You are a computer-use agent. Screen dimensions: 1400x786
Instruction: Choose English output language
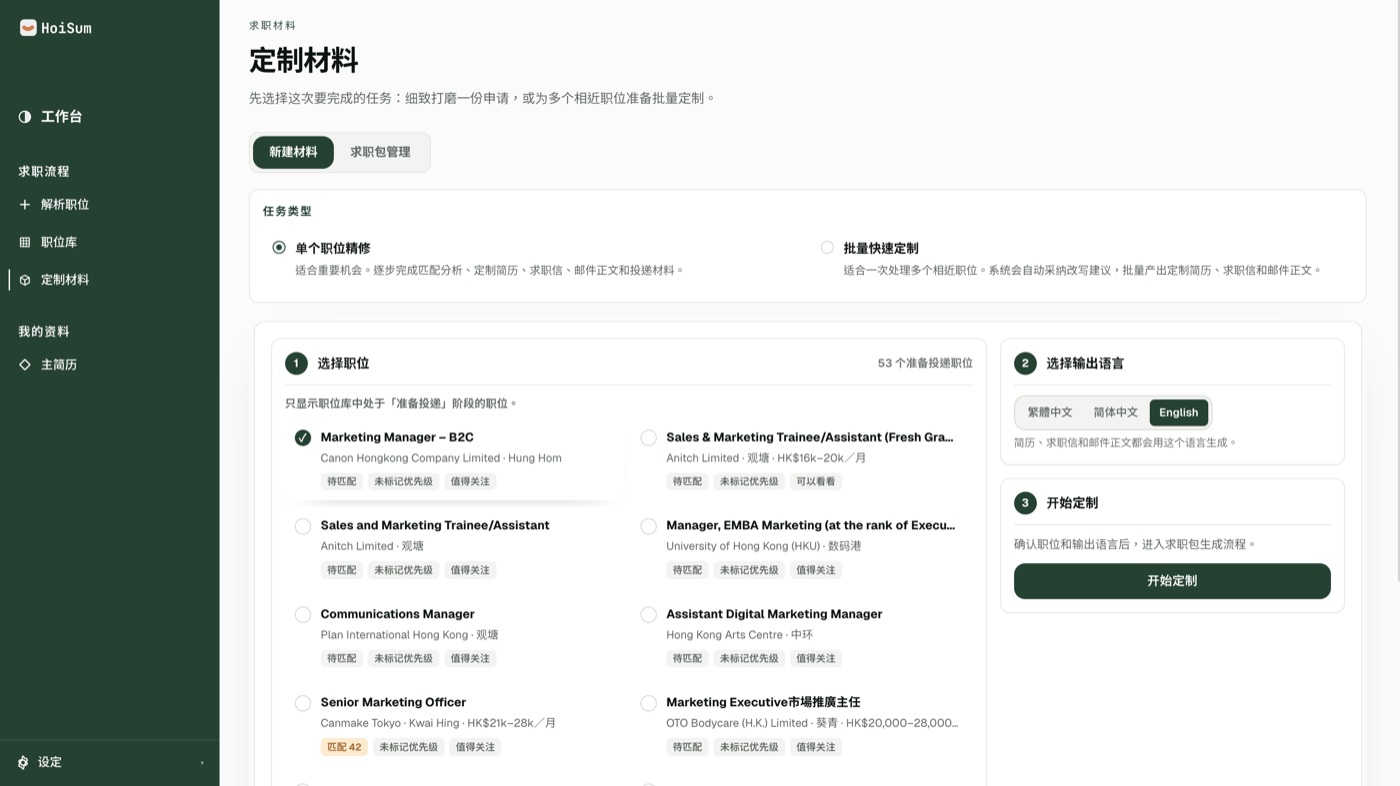pos(1179,412)
